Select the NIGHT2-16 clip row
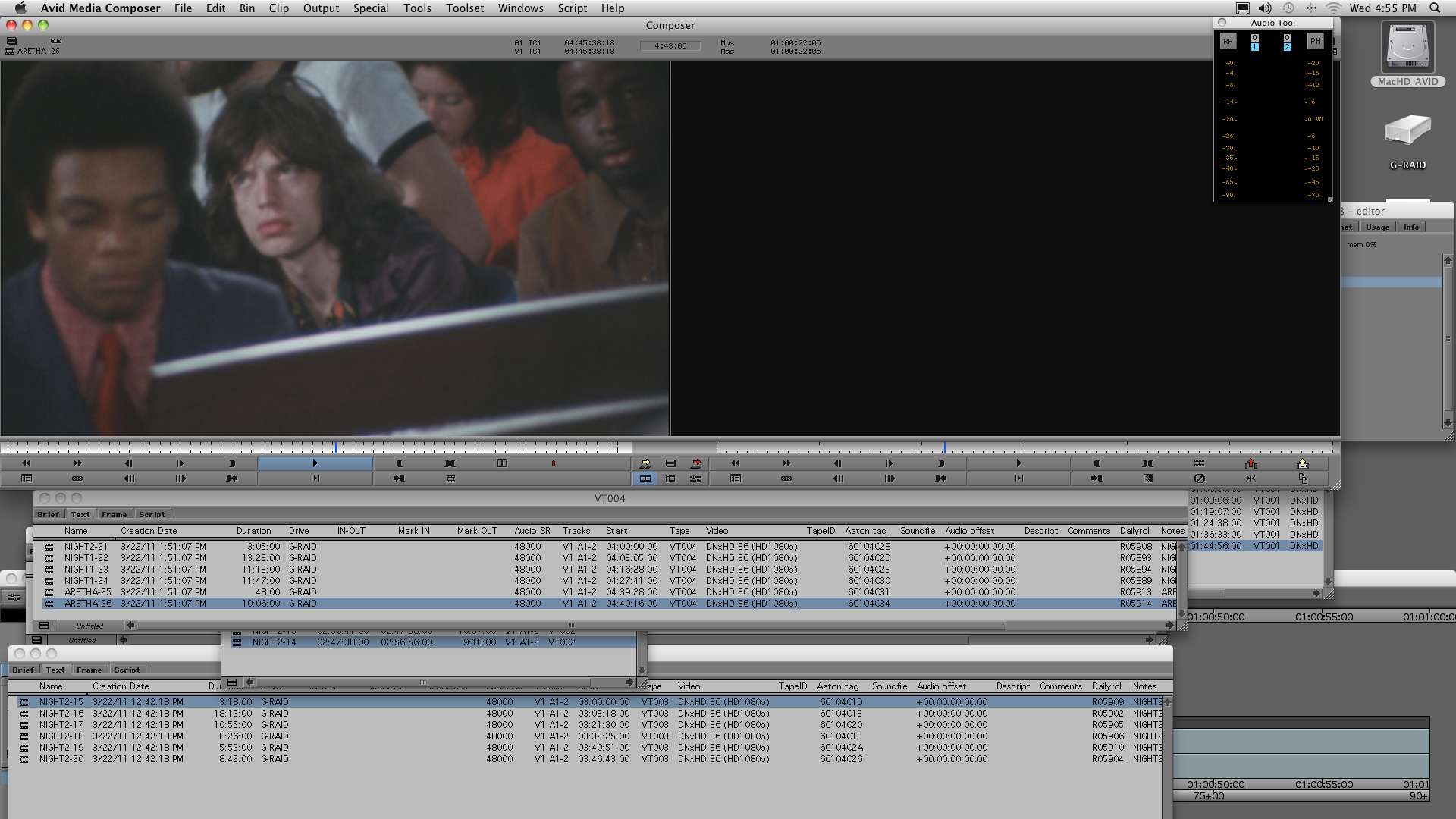 pyautogui.click(x=61, y=714)
